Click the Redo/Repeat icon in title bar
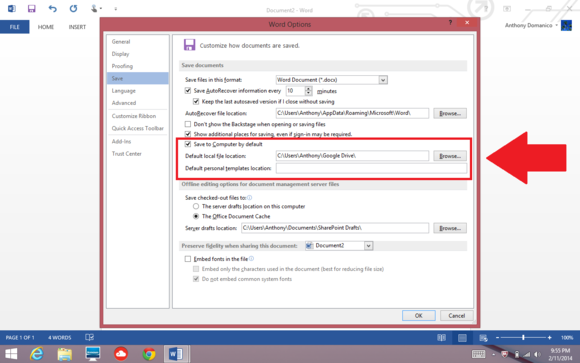This screenshot has width=580, height=363. click(x=73, y=9)
